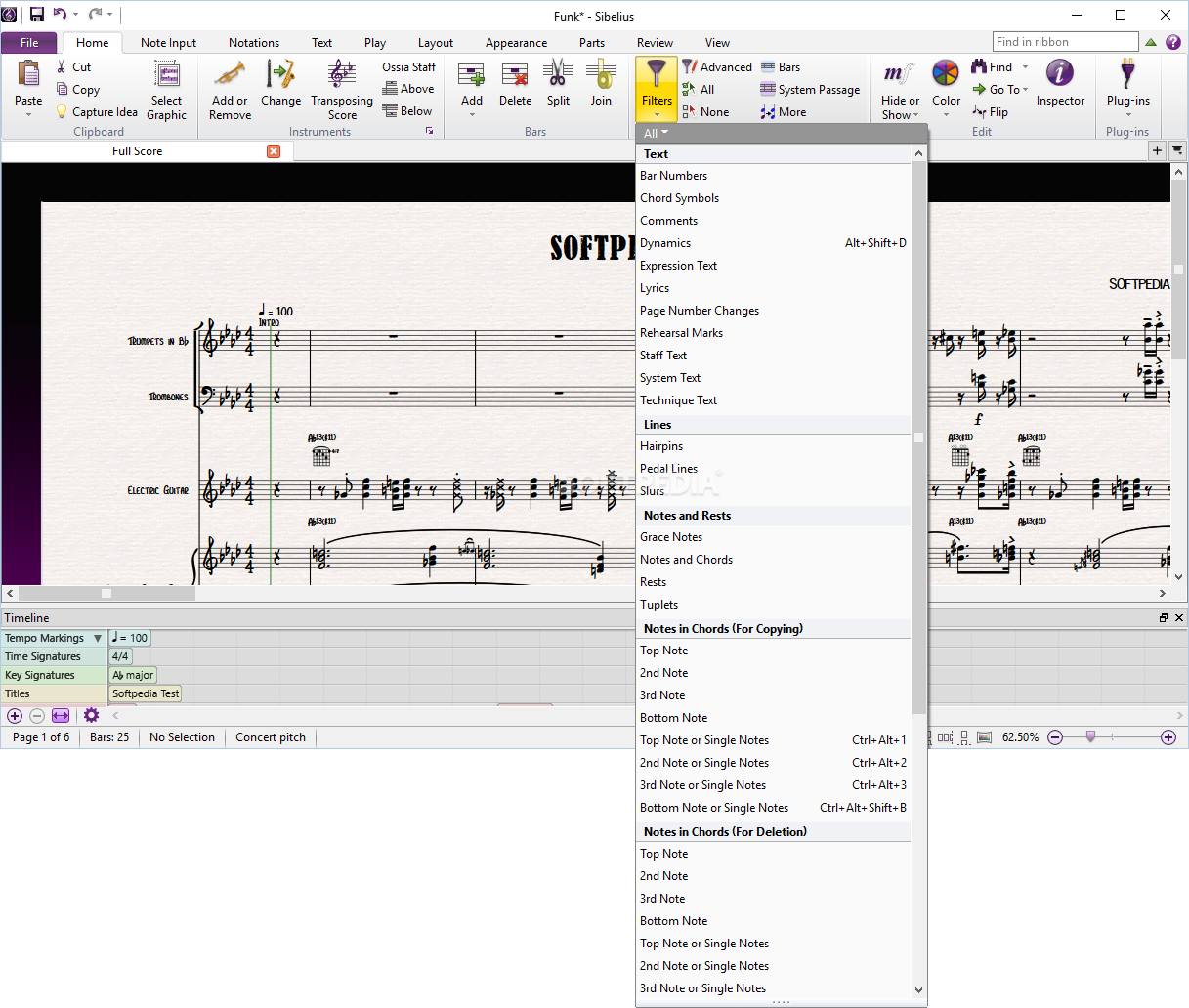Click the Hide or Show mf icon

coord(898,73)
